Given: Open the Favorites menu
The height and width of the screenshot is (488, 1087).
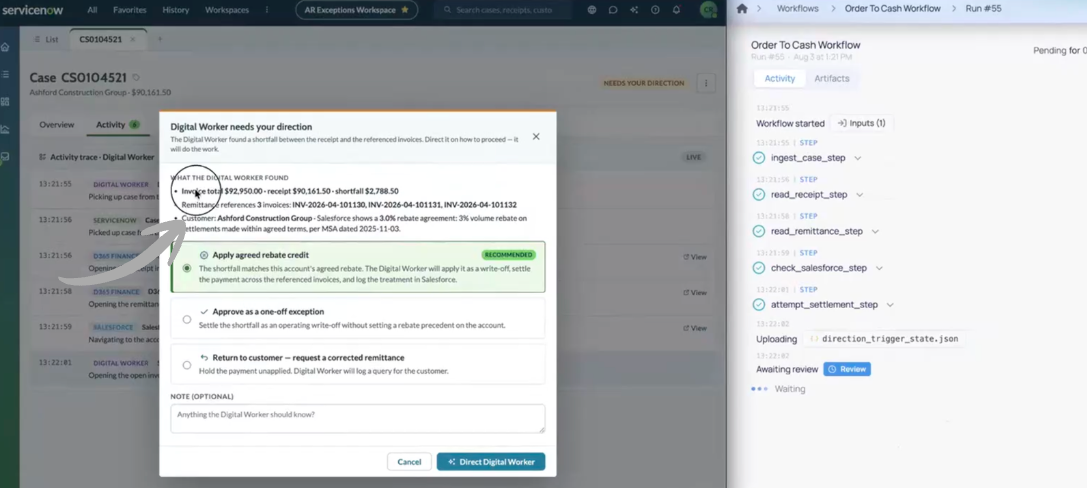Looking at the screenshot, I should (130, 10).
